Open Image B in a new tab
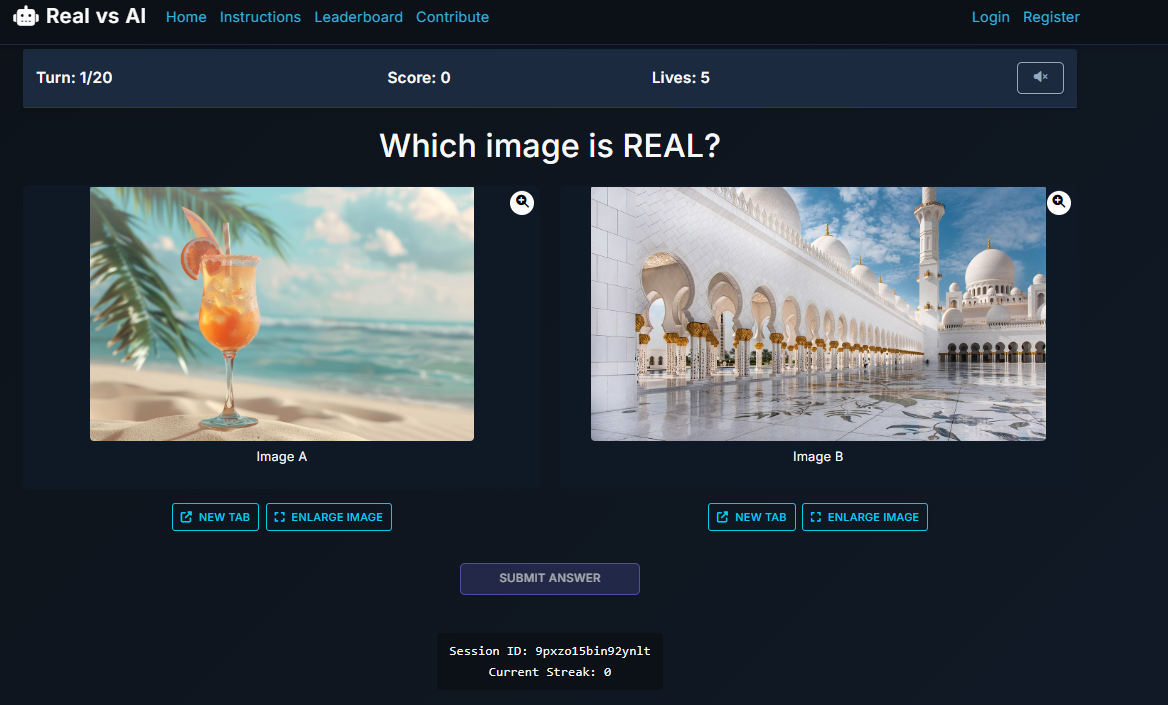The height and width of the screenshot is (705, 1168). (752, 517)
